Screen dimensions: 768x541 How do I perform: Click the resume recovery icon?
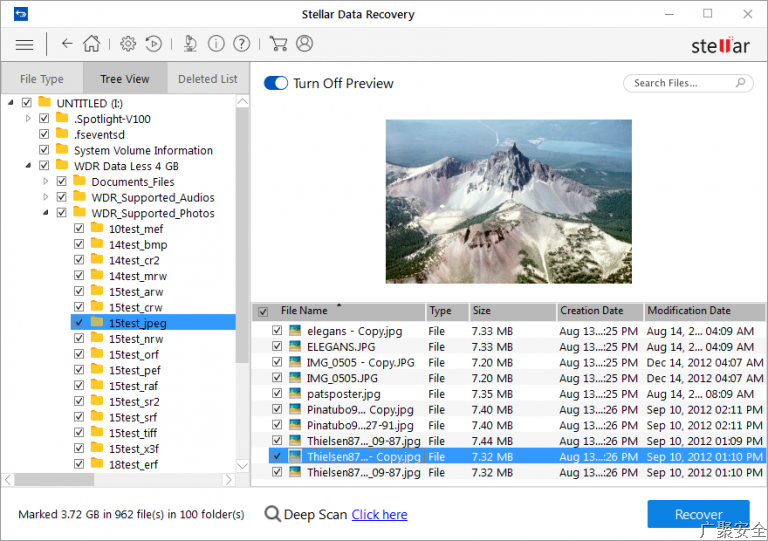click(x=154, y=44)
